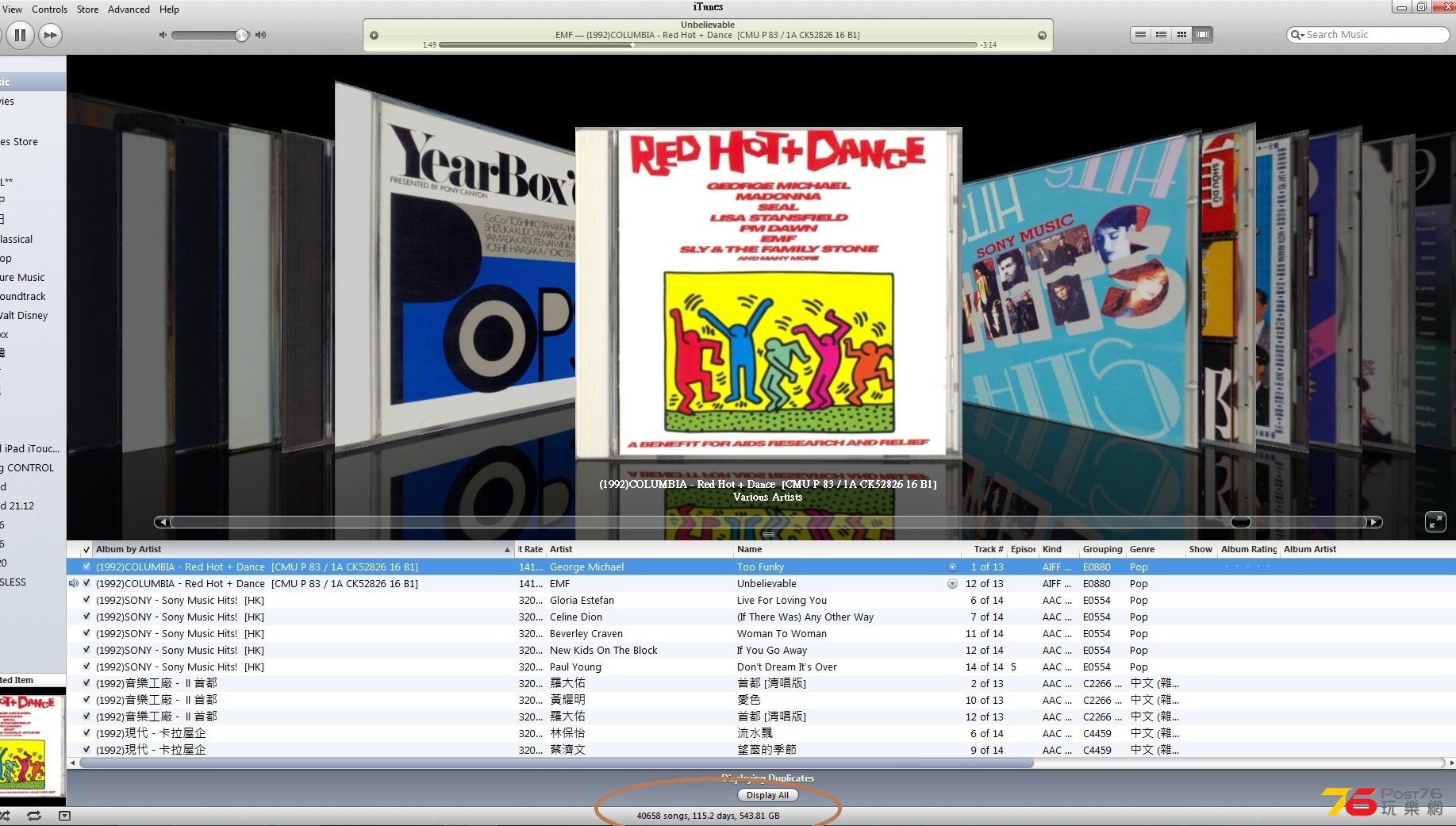The image size is (1456, 826).
Task: Click the Cover Flow scroll left arrow
Action: (162, 522)
